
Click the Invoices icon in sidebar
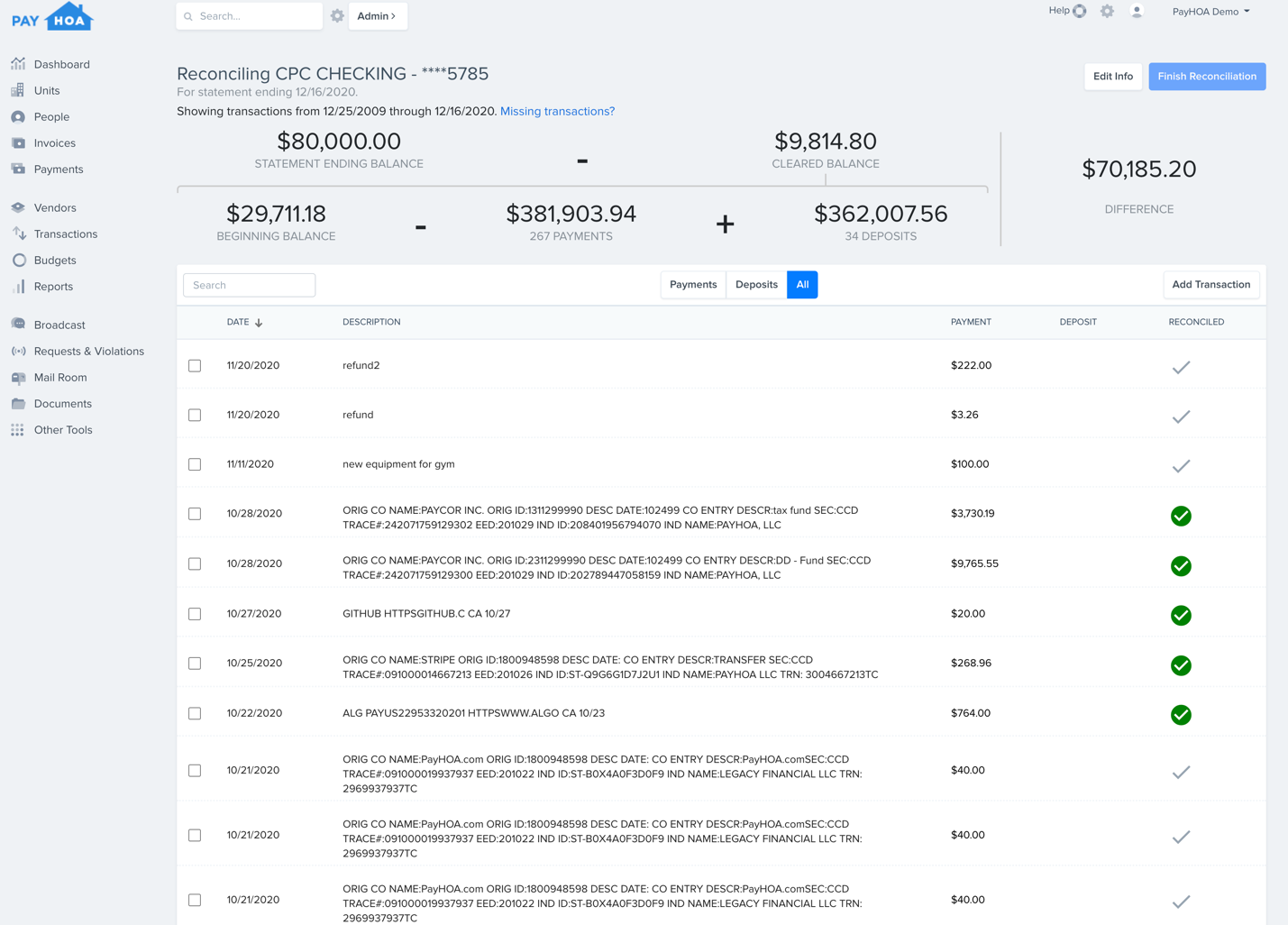[18, 142]
